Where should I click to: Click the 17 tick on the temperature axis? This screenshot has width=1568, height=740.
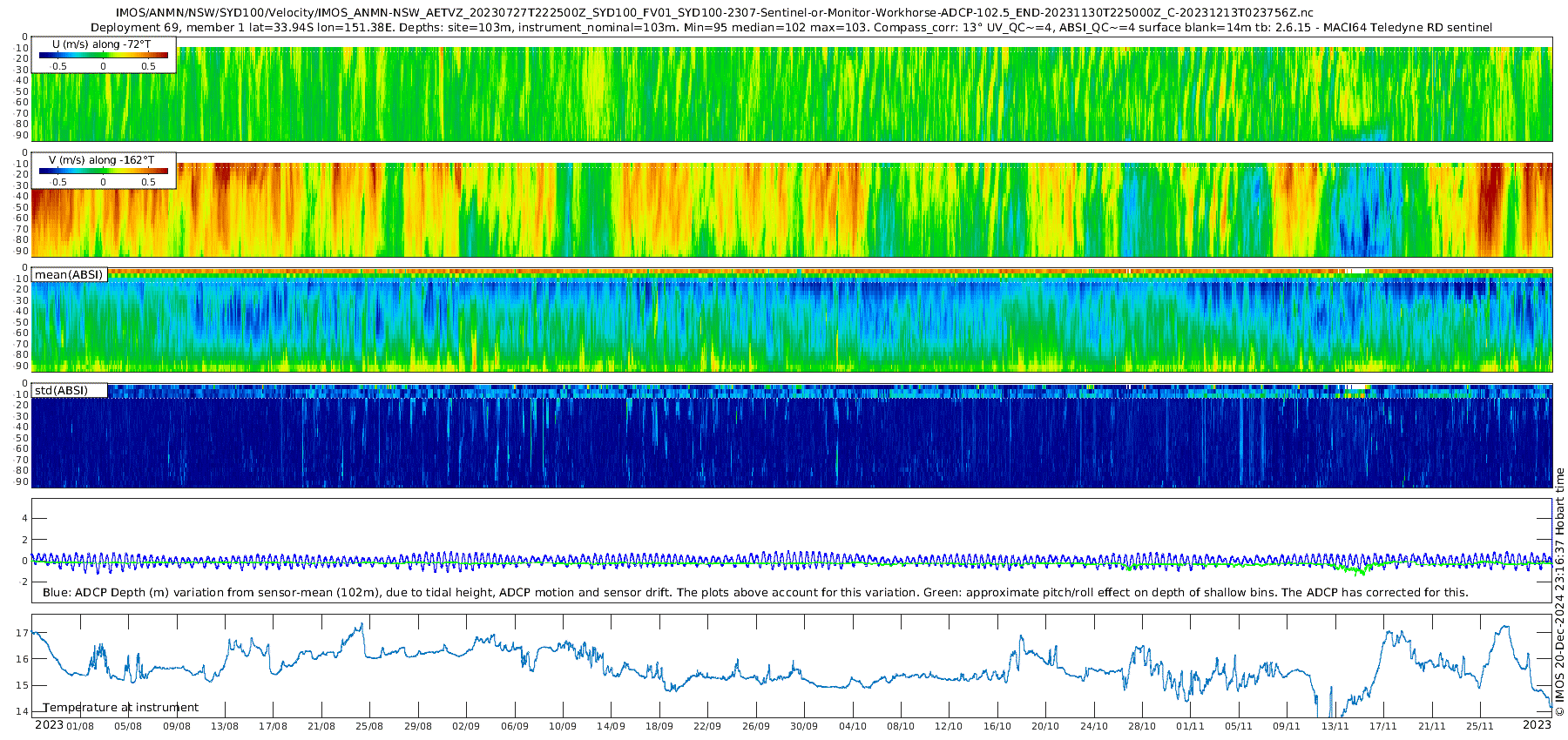[22, 633]
